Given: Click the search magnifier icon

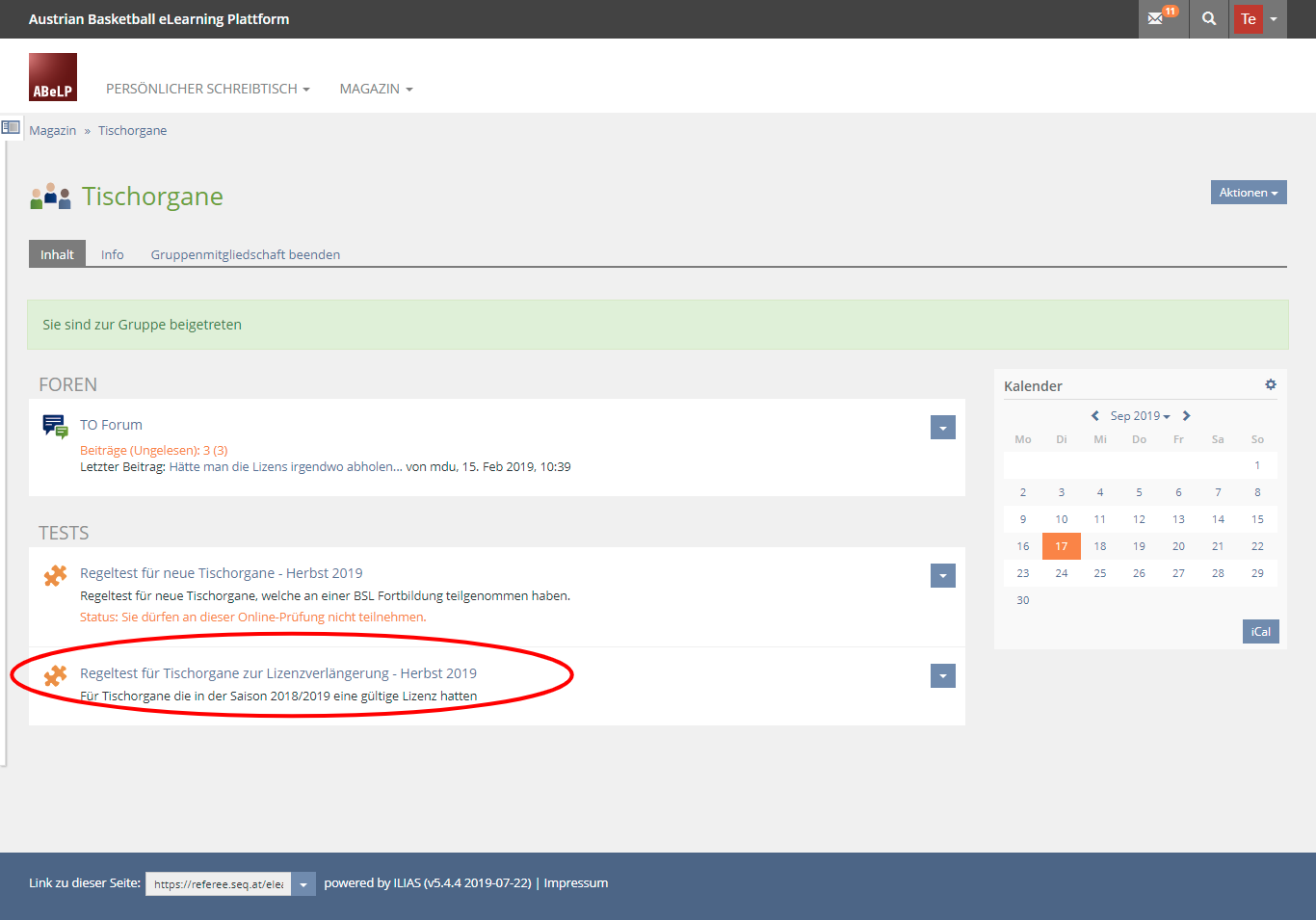Looking at the screenshot, I should coord(1209,19).
